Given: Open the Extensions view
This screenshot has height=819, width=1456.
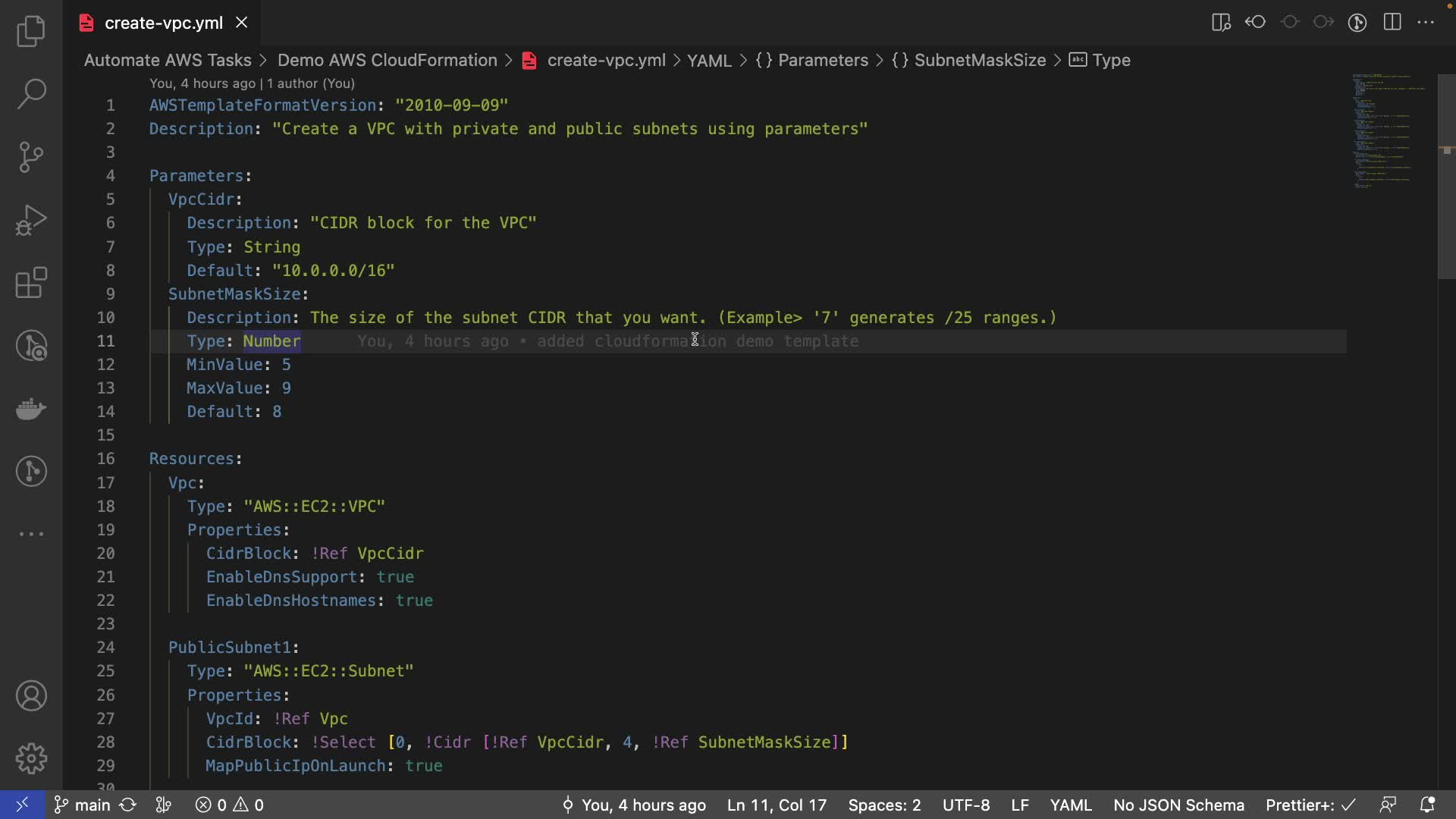Looking at the screenshot, I should coord(31,283).
